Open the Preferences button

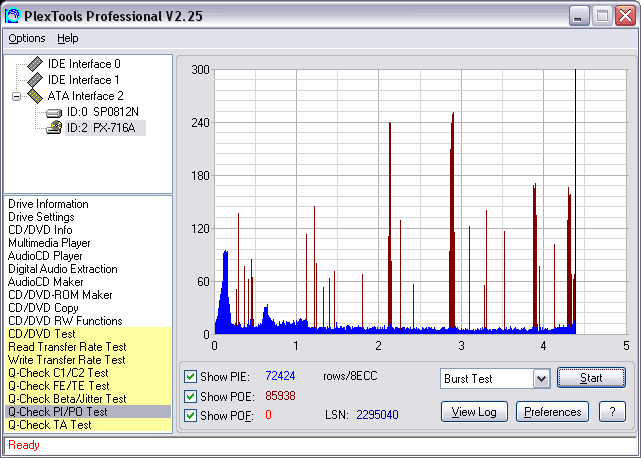tap(552, 412)
